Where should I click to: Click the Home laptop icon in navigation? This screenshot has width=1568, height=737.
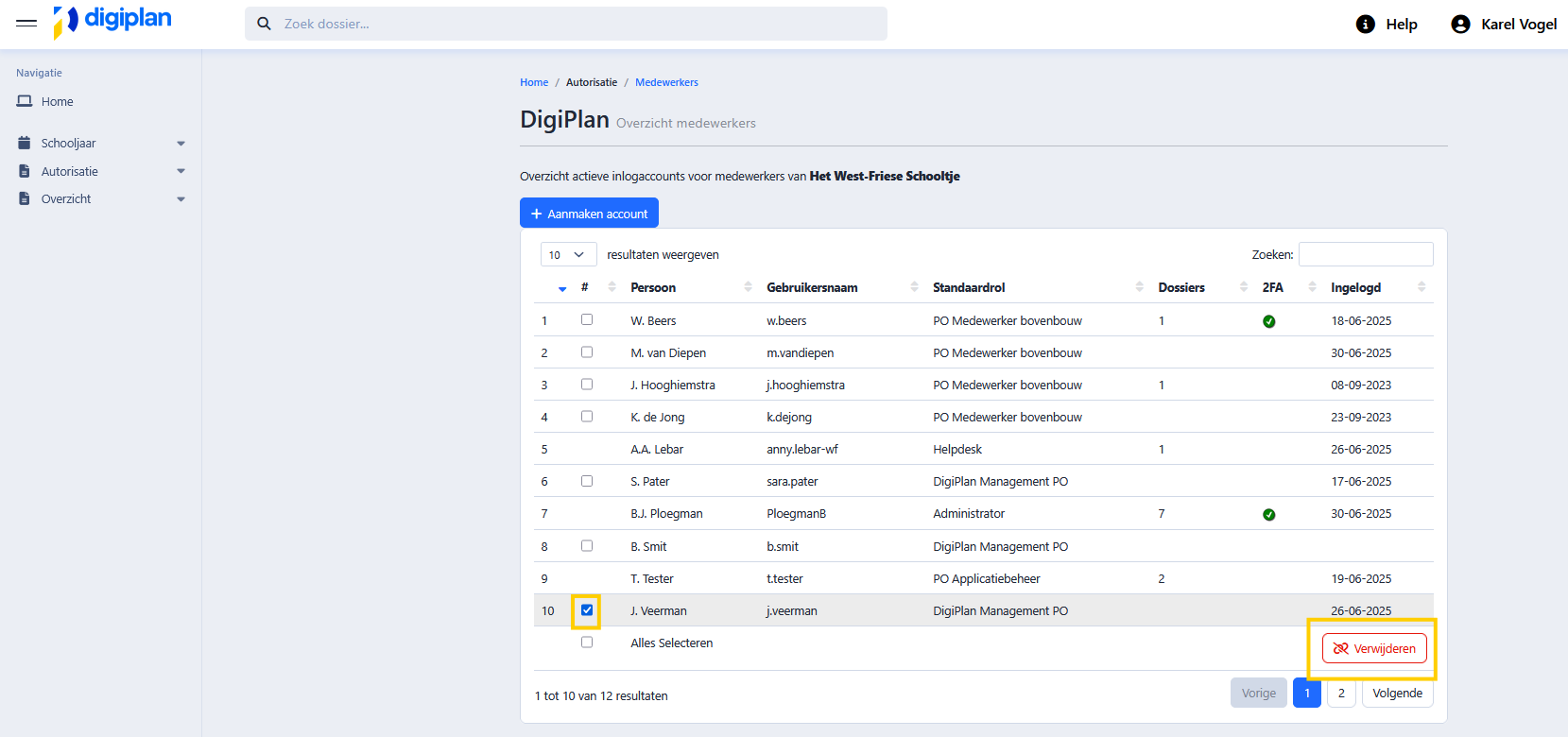(25, 101)
